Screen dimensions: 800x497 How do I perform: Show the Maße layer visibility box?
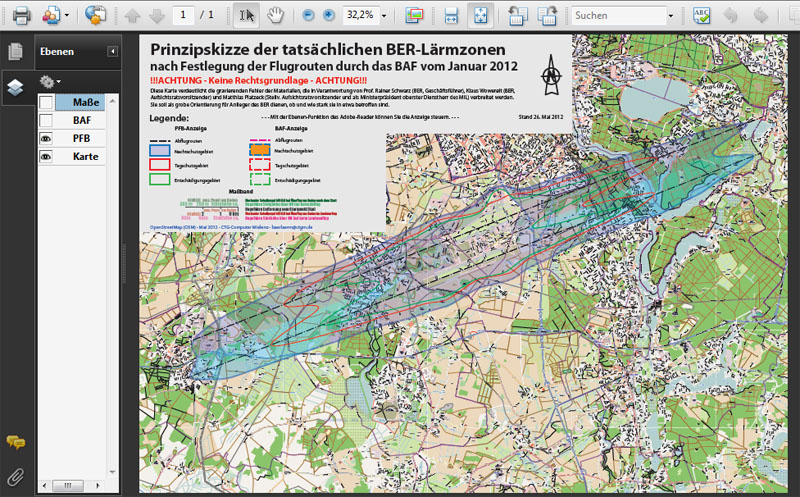46,102
